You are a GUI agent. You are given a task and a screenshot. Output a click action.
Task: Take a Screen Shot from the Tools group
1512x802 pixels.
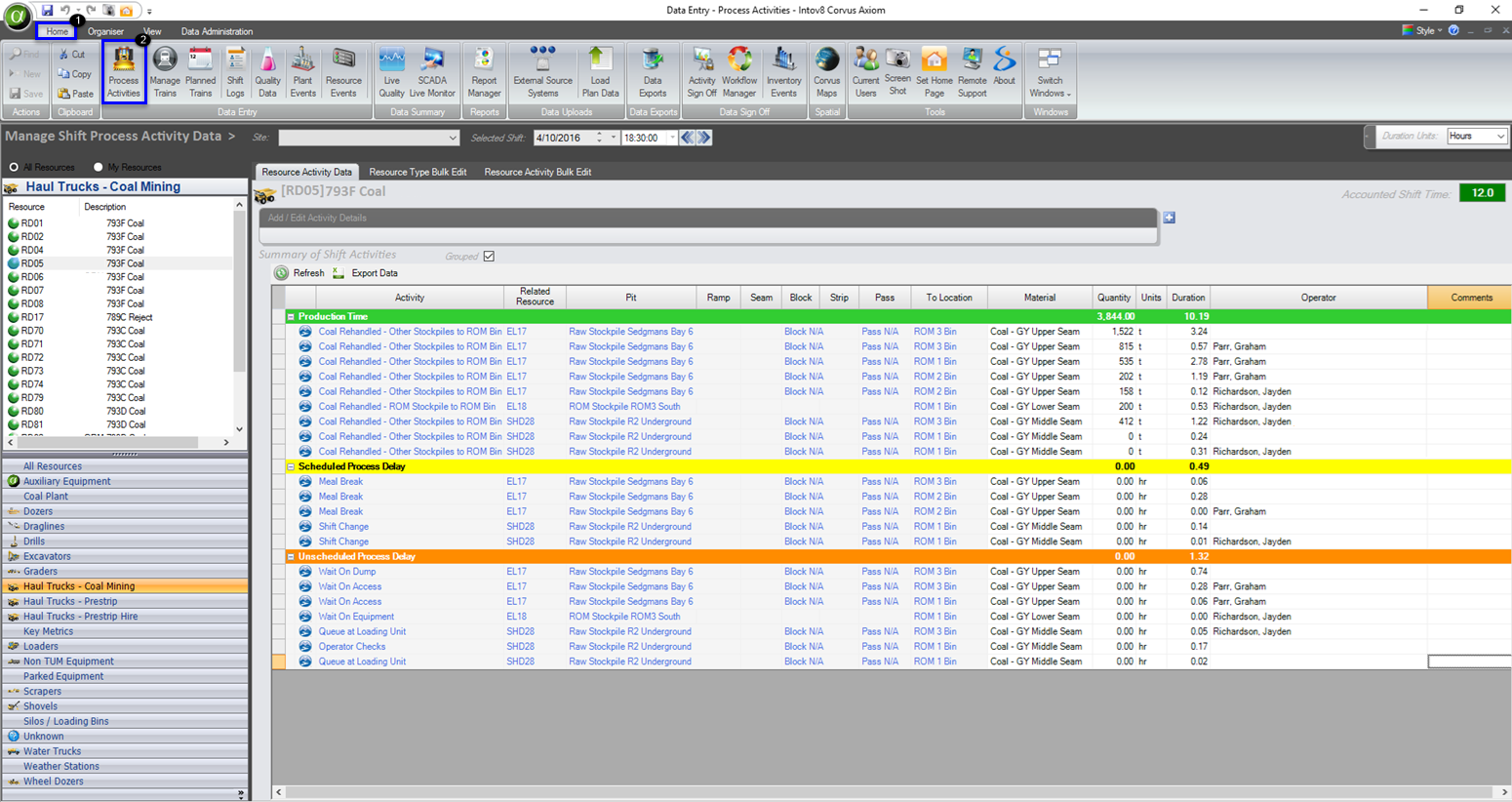pos(897,72)
